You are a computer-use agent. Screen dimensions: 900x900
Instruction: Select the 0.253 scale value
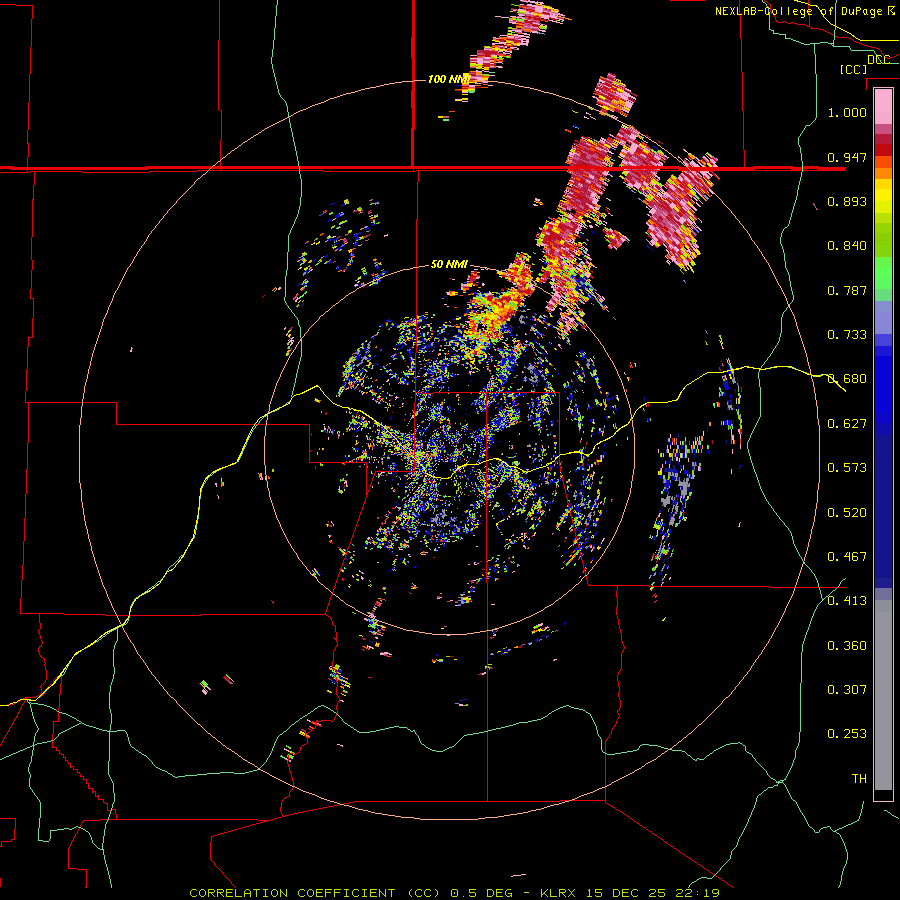click(847, 734)
